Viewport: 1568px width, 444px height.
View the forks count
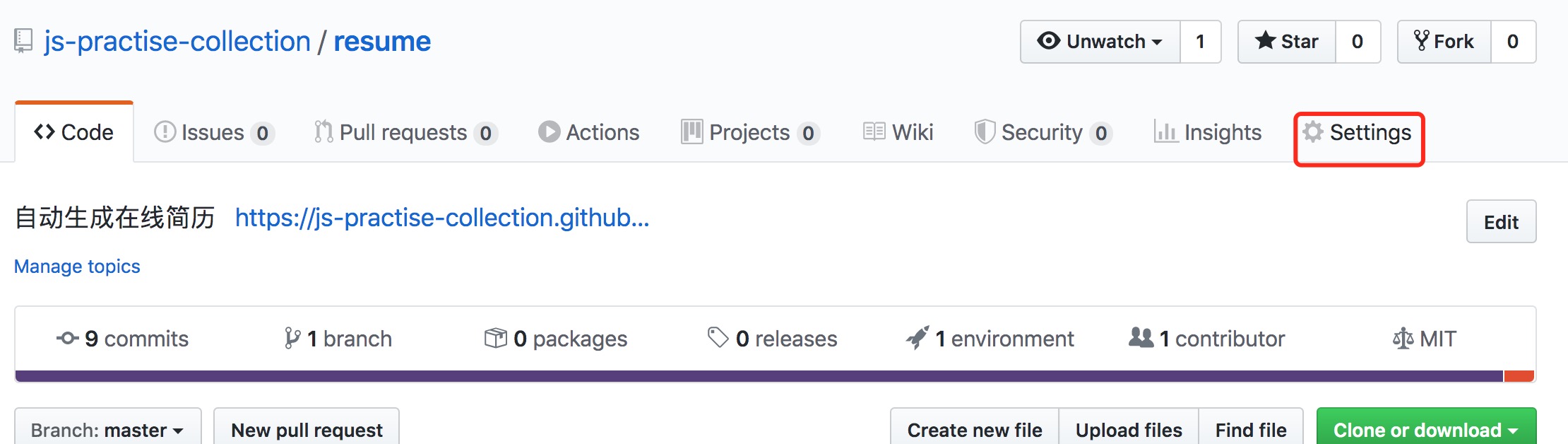1513,42
